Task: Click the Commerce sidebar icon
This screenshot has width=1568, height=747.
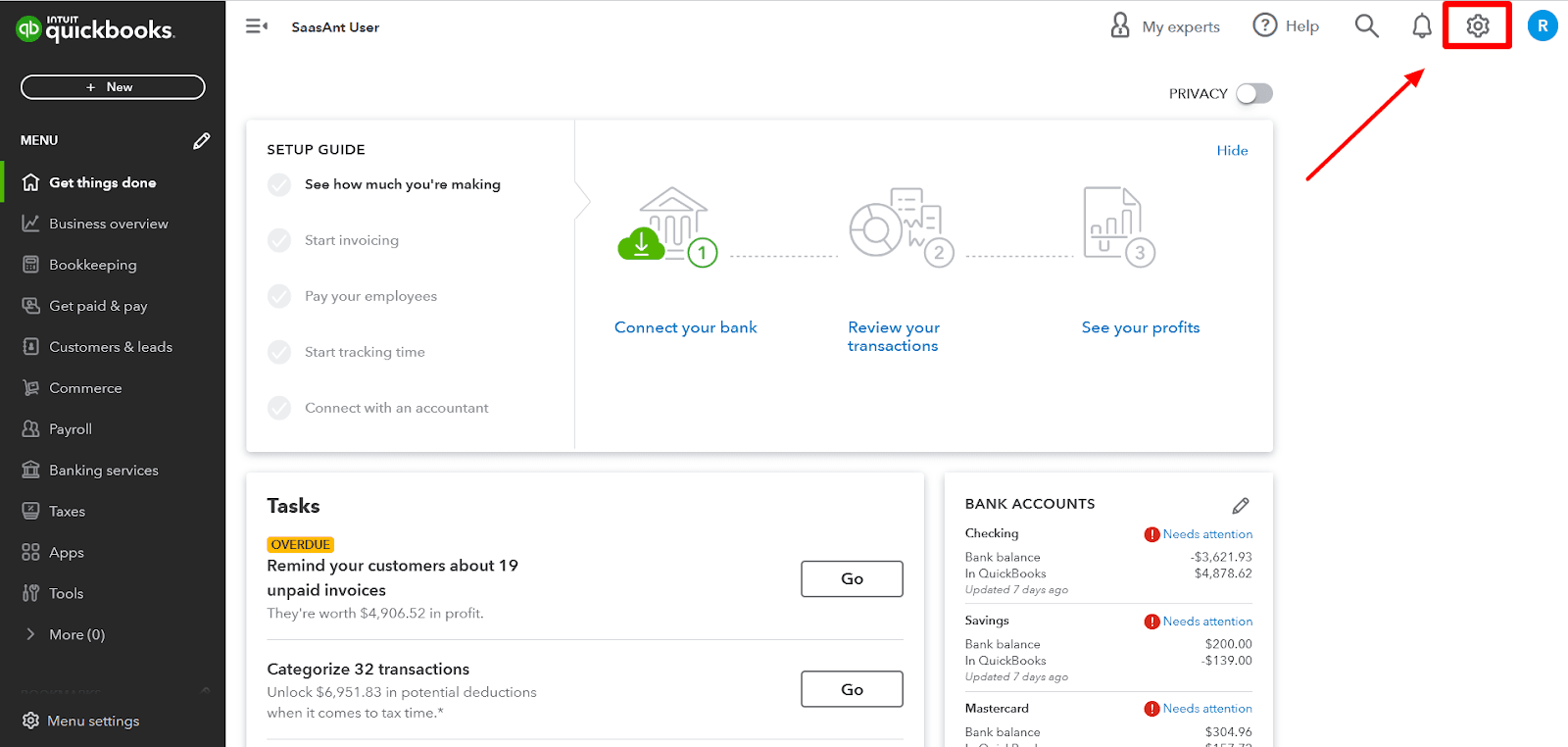Action: [31, 388]
